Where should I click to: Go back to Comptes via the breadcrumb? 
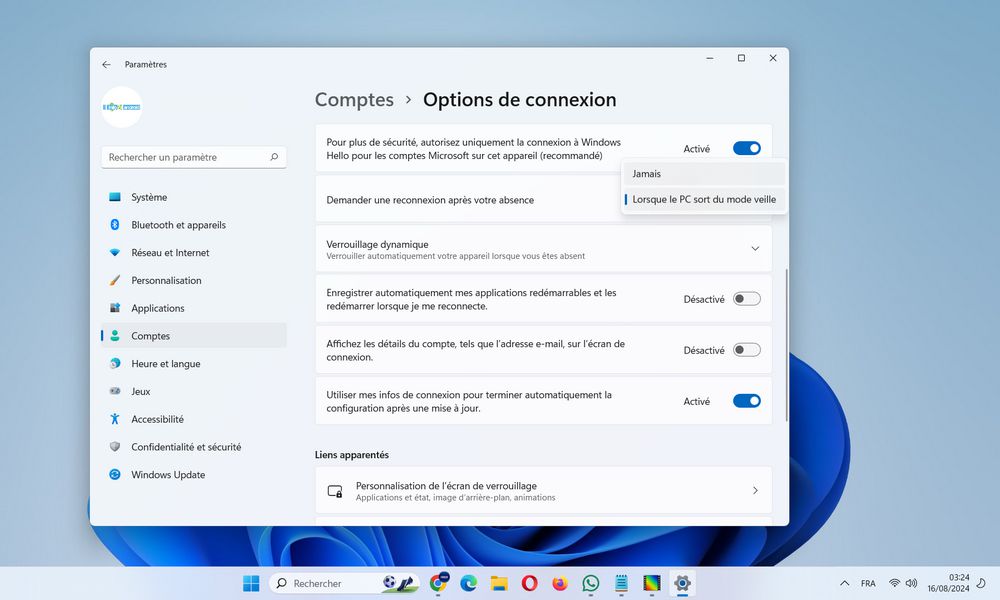pyautogui.click(x=354, y=99)
